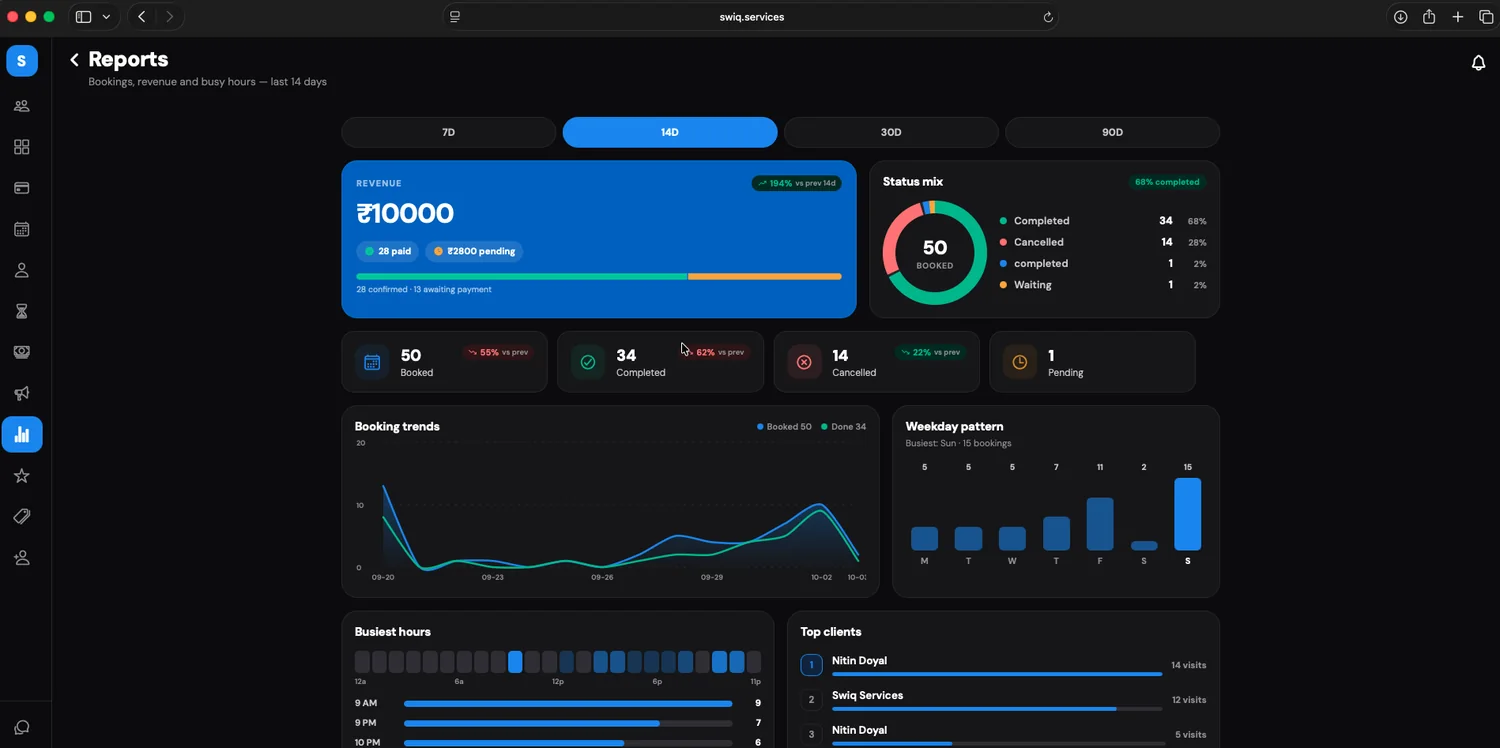Click the green segment of the revenue progress bar
The image size is (1500, 748).
pos(522,276)
